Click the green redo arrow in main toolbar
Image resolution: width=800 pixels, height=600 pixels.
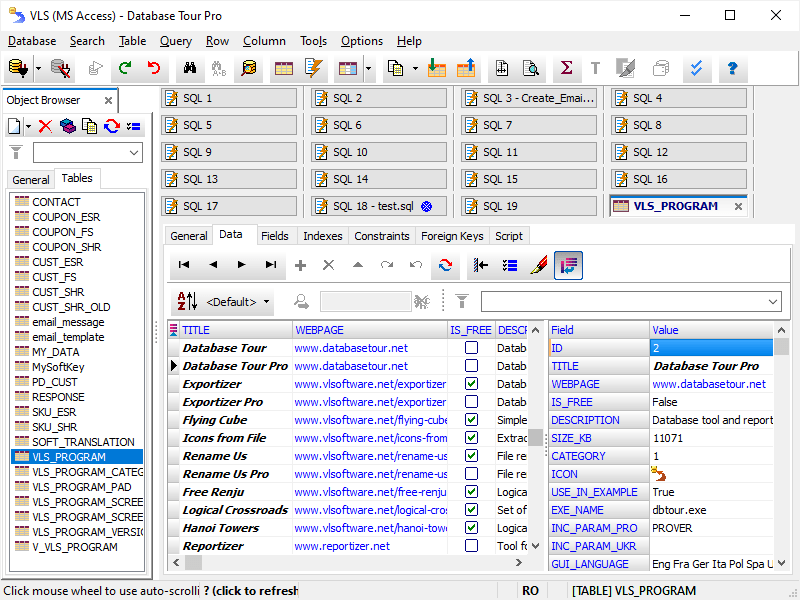tap(125, 68)
